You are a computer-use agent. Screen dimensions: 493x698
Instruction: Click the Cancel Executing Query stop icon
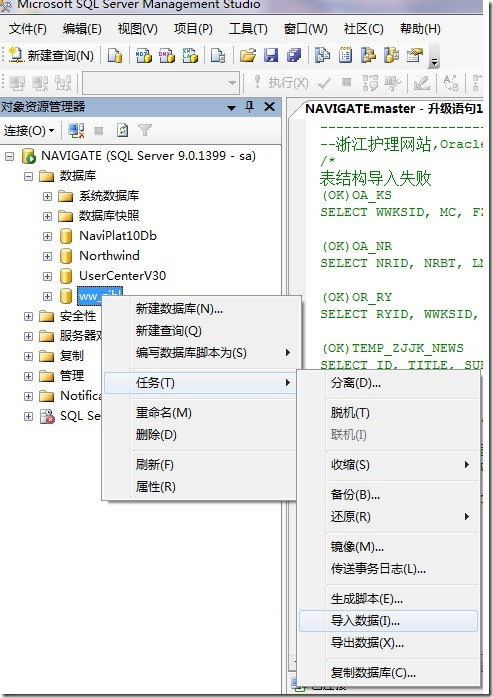click(x=346, y=82)
